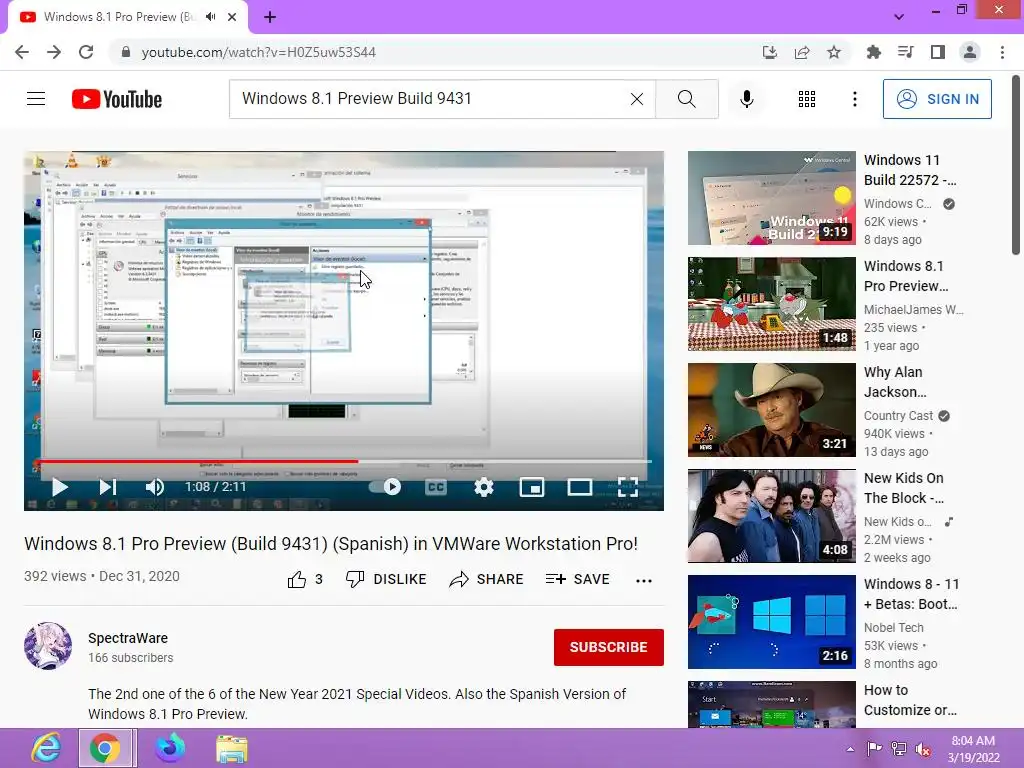Screen dimensions: 1024x768
Task: Start voice search with the microphone
Action: (x=747, y=99)
